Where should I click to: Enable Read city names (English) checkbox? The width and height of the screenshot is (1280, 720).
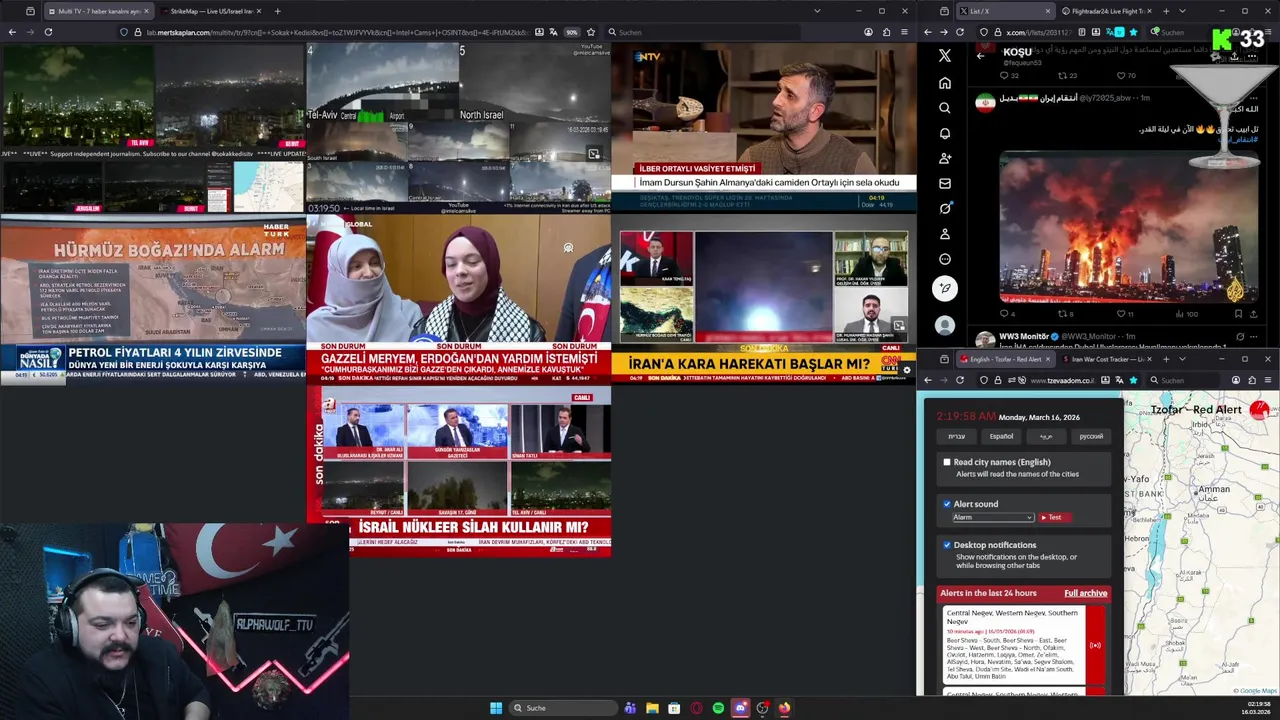point(947,462)
